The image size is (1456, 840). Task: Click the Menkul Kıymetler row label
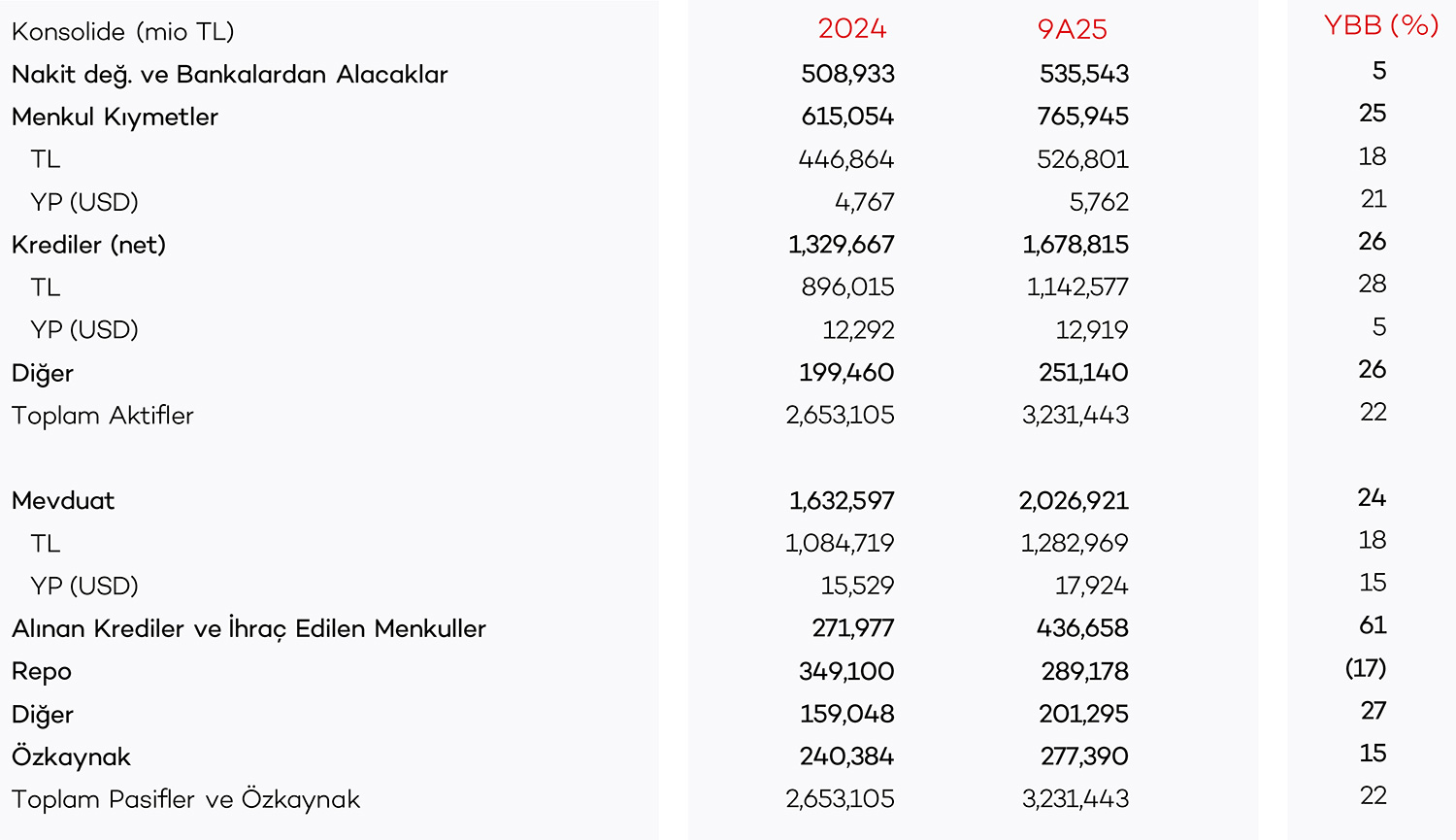pyautogui.click(x=115, y=118)
